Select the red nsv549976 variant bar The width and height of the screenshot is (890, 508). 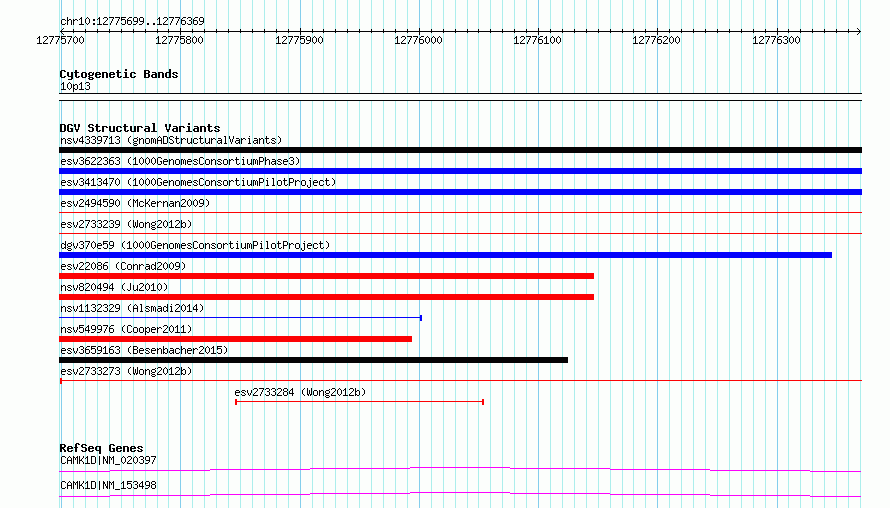(x=236, y=339)
